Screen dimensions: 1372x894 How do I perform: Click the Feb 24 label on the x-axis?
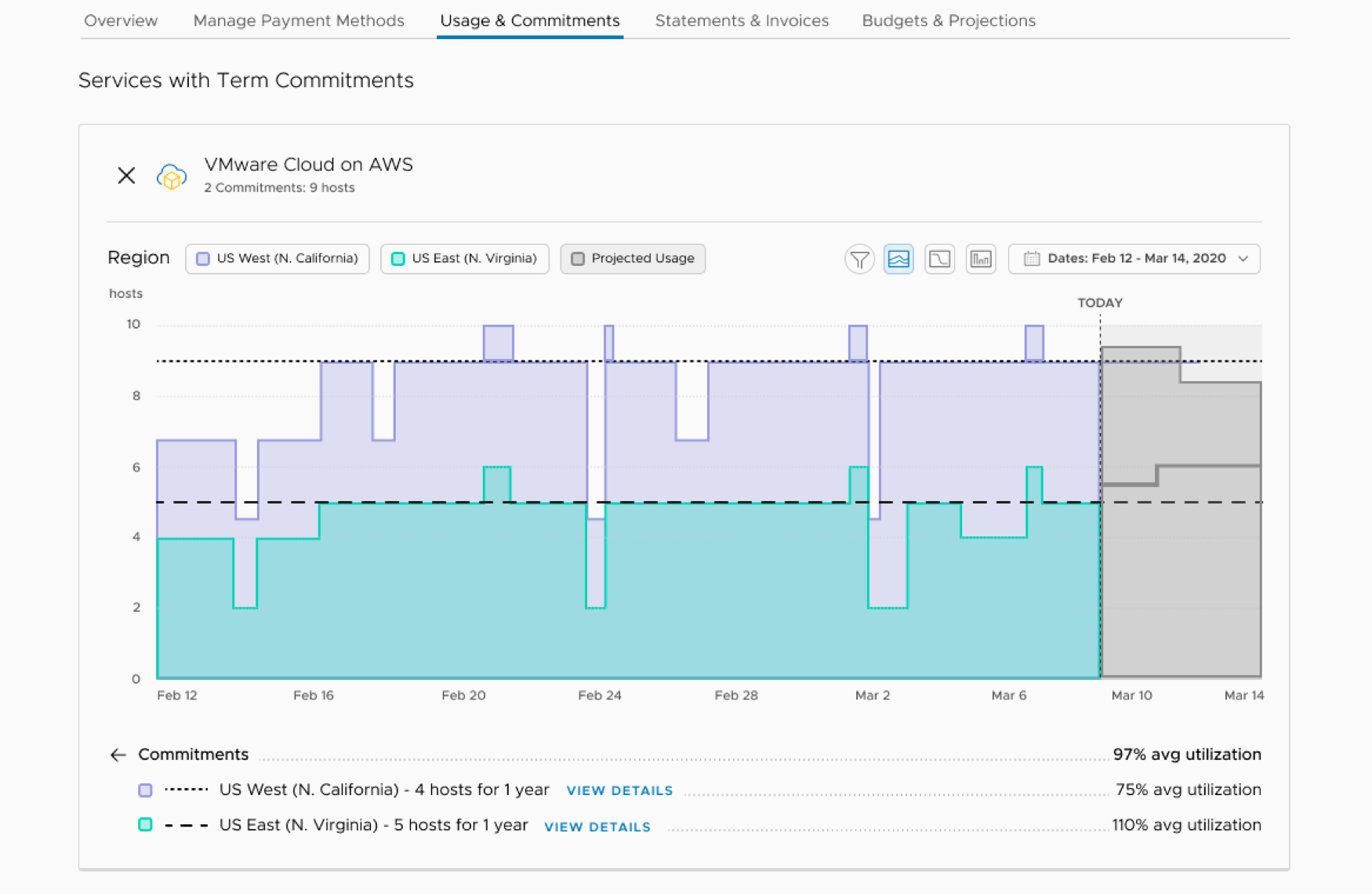click(600, 696)
